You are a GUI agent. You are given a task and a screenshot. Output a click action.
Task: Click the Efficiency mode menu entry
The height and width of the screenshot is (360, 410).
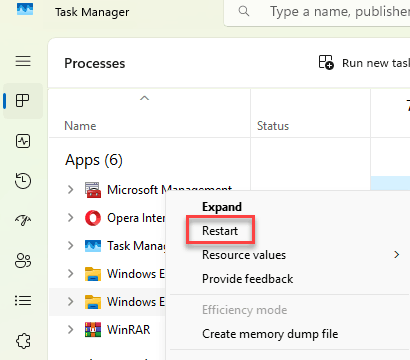tap(244, 310)
